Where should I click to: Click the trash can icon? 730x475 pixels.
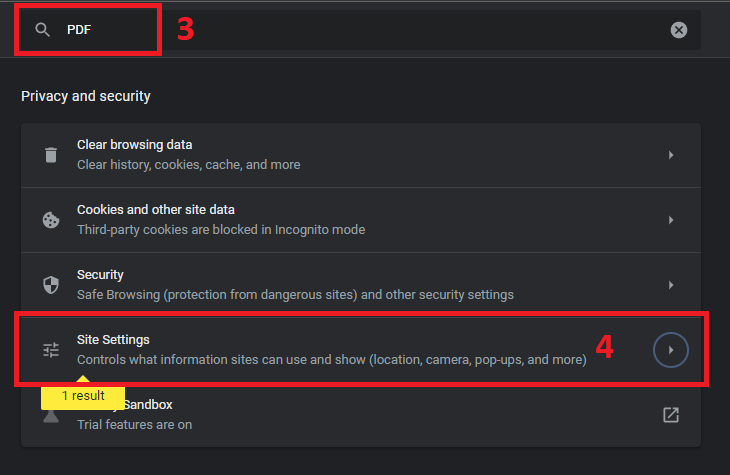[x=51, y=155]
